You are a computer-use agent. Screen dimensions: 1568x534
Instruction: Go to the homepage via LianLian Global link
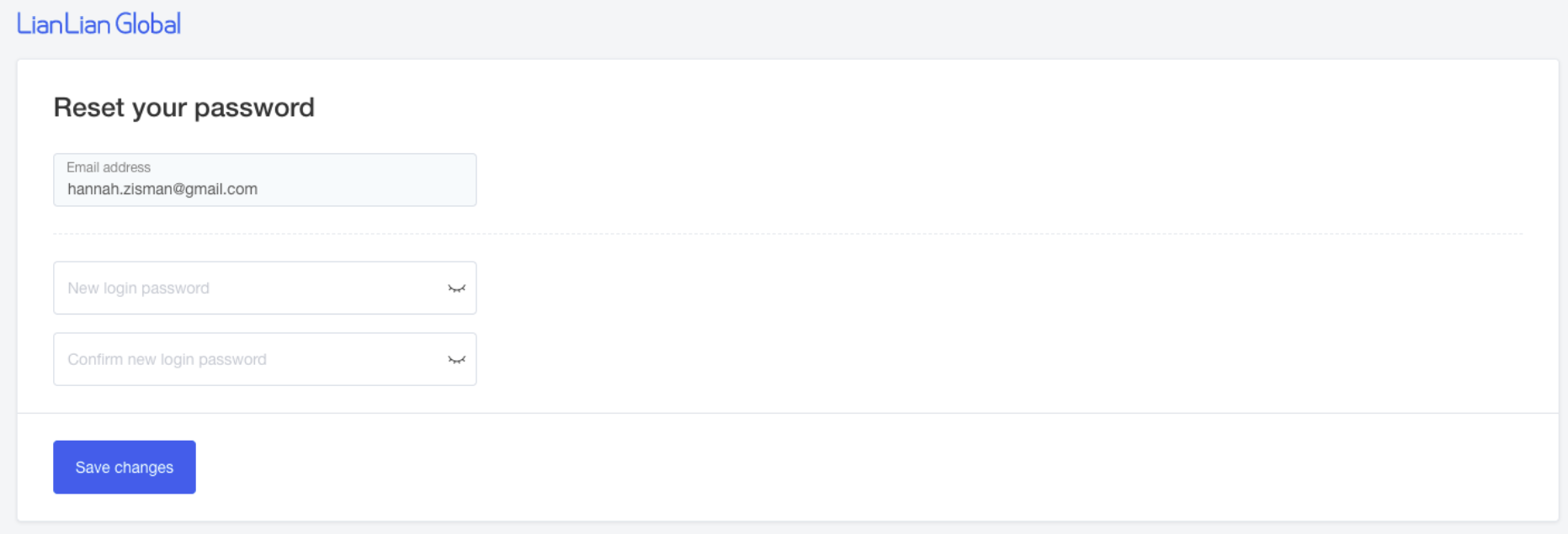[98, 24]
